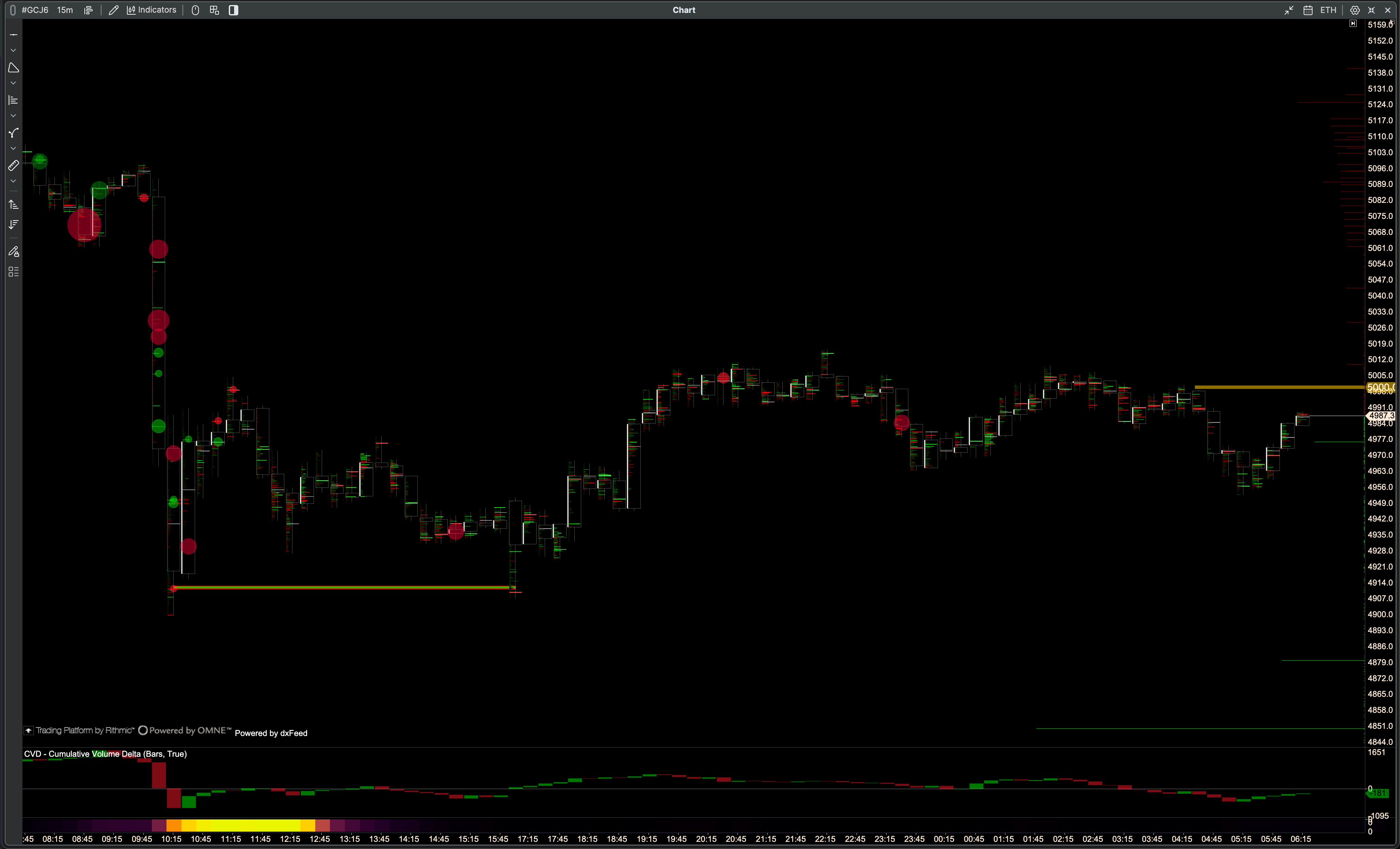The width and height of the screenshot is (1400, 849).
Task: Toggle the lock drawings pencil icon
Action: coord(14,251)
